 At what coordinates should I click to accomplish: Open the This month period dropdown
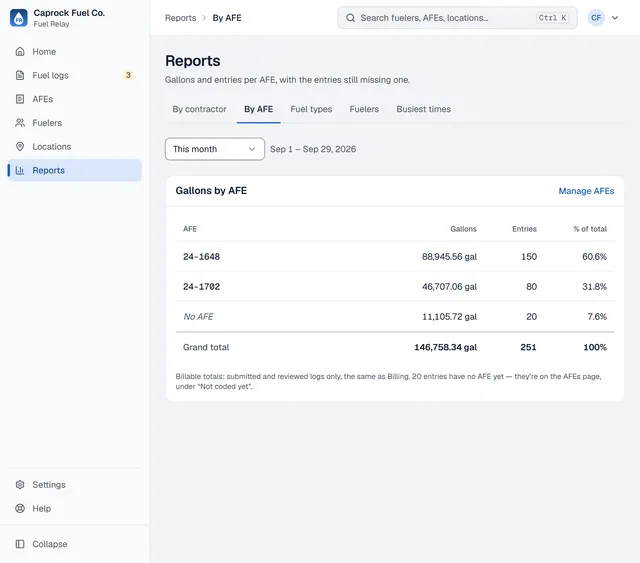(x=215, y=149)
